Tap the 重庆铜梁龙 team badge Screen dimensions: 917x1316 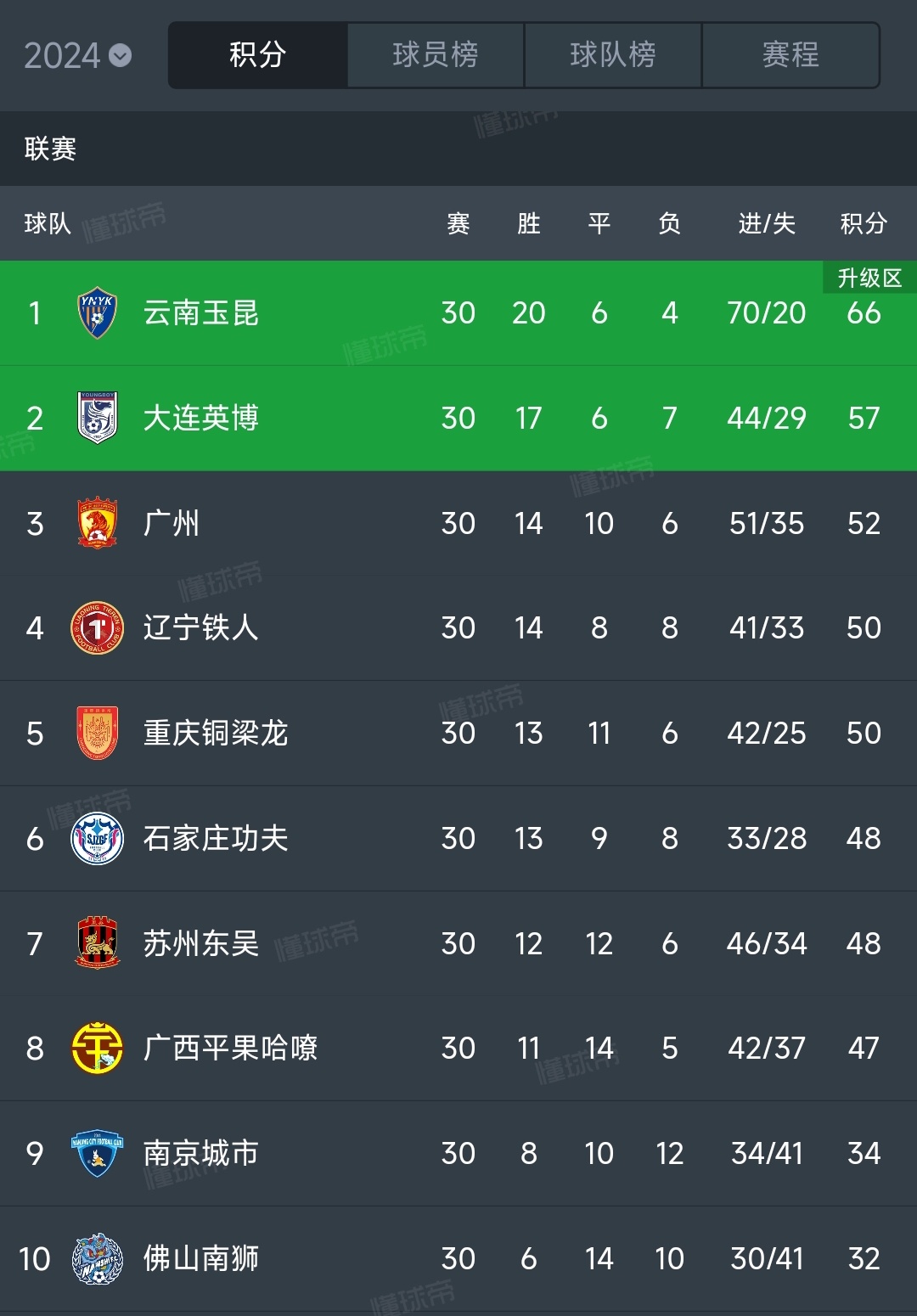[98, 733]
